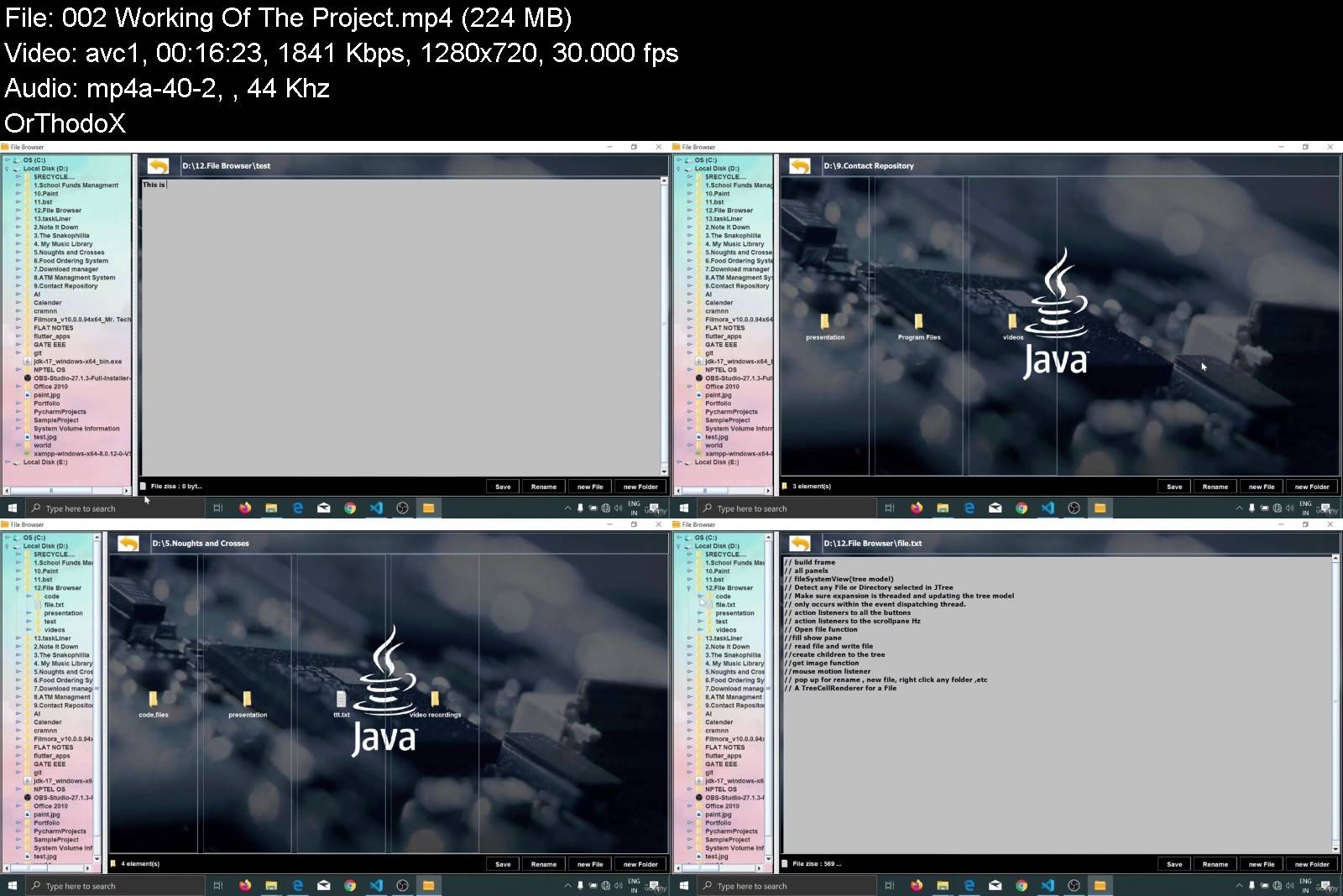This screenshot has height=896, width=1343.
Task: Click new File in the Noughts and Crosses window
Action: [x=590, y=864]
